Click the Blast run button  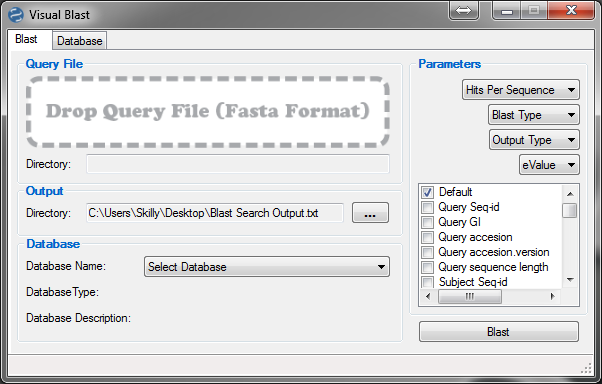pos(498,332)
